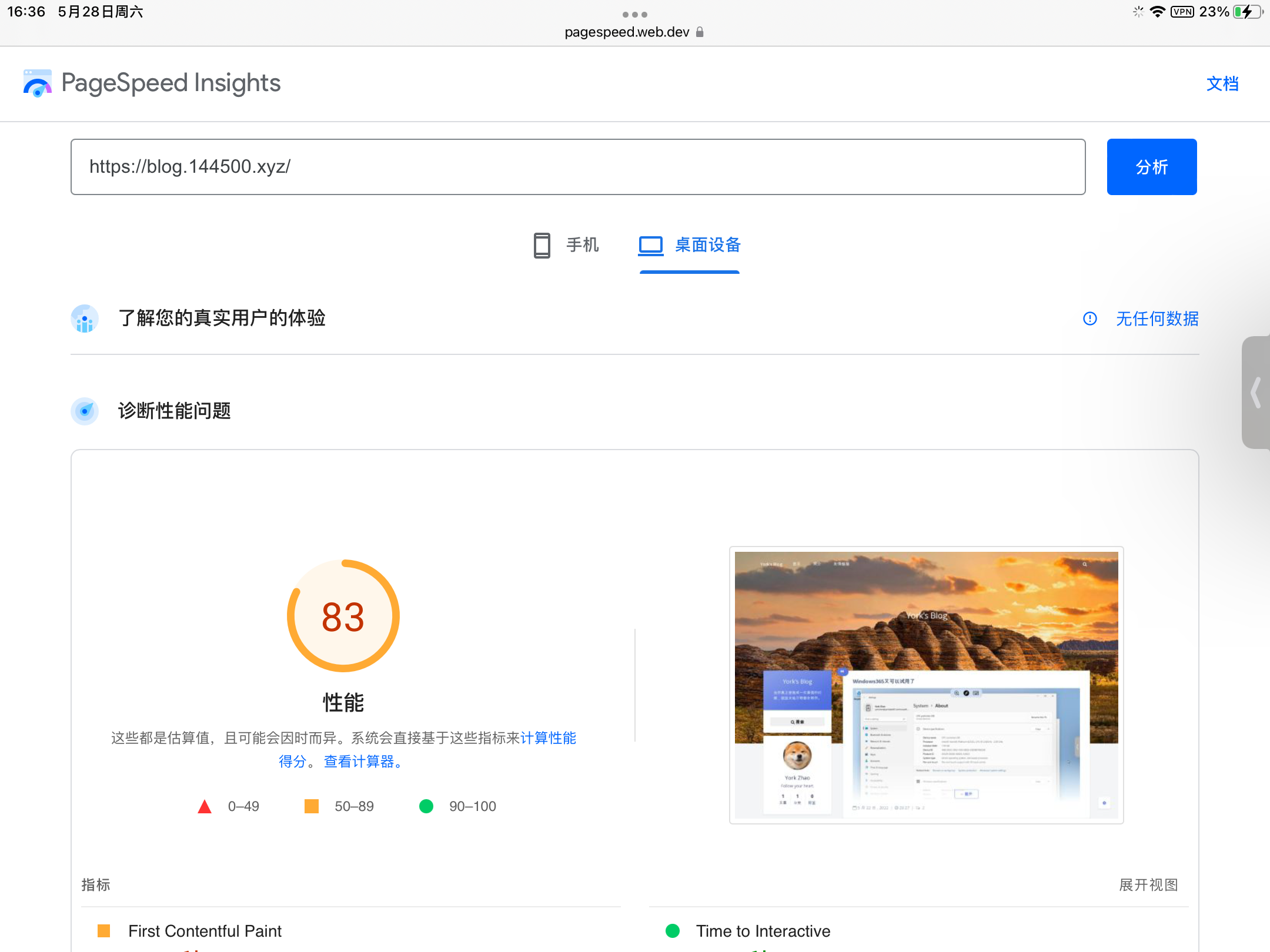Screen dimensions: 1270x952
Task: Click the URL input field
Action: (x=578, y=167)
